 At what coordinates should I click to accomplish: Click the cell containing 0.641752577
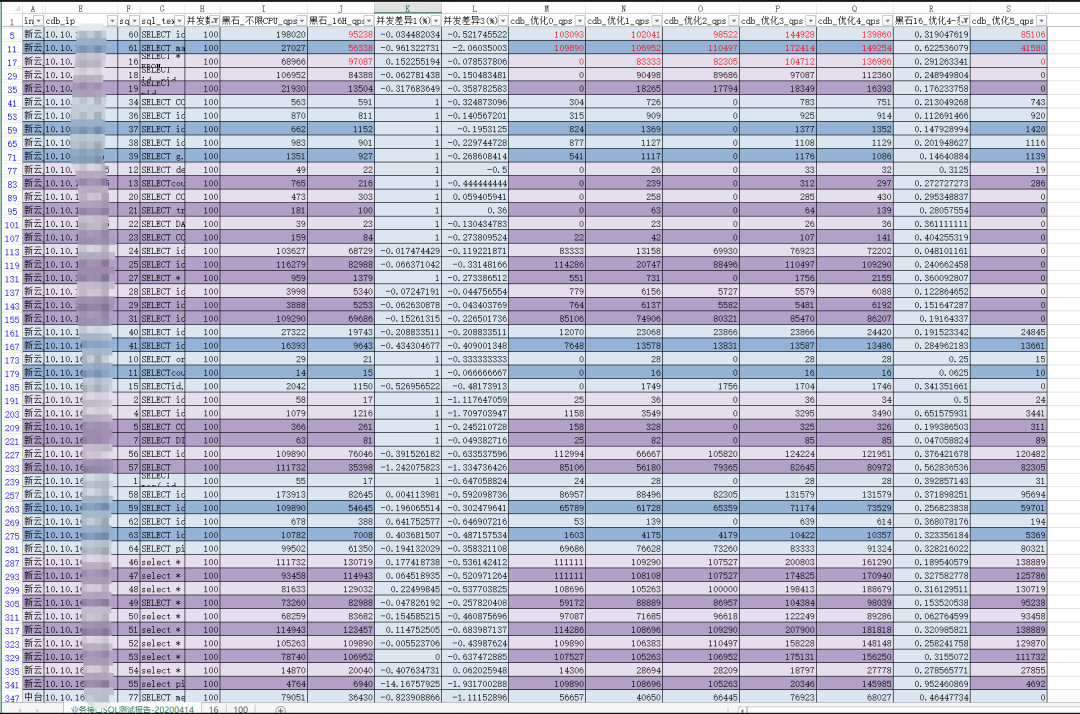(x=408, y=522)
